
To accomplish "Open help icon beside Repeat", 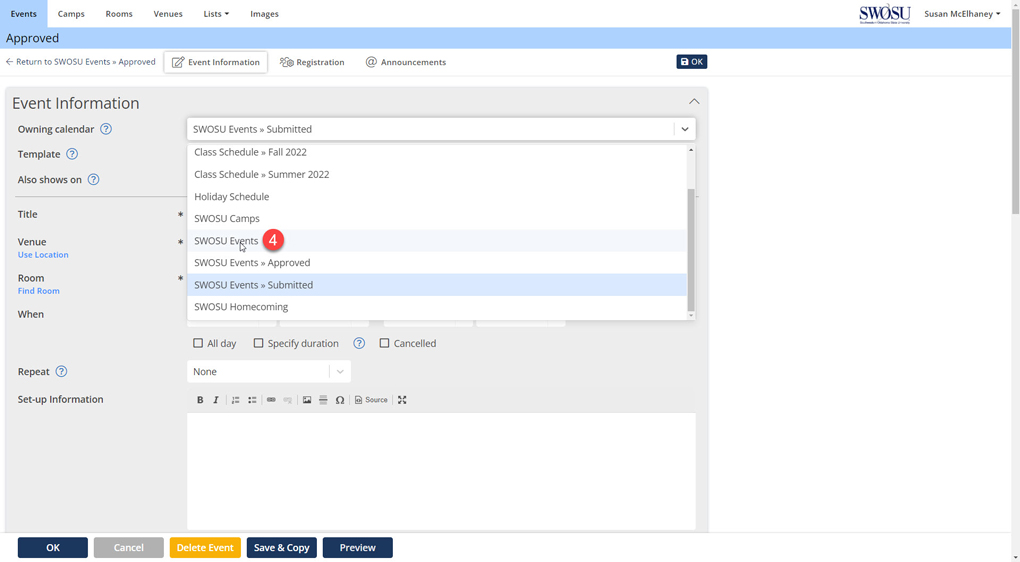I will [x=61, y=371].
